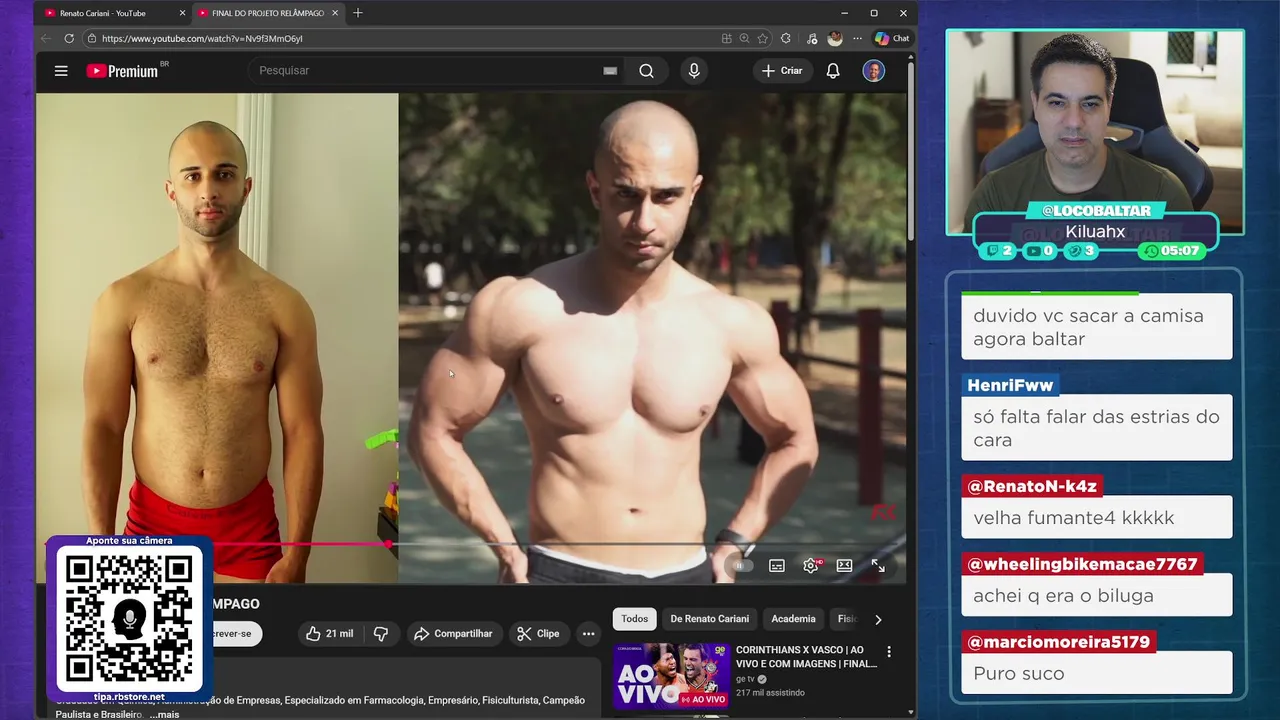Viewport: 1280px width, 720px height.
Task: Click the 217 mil assistindo text
Action: tap(770, 692)
